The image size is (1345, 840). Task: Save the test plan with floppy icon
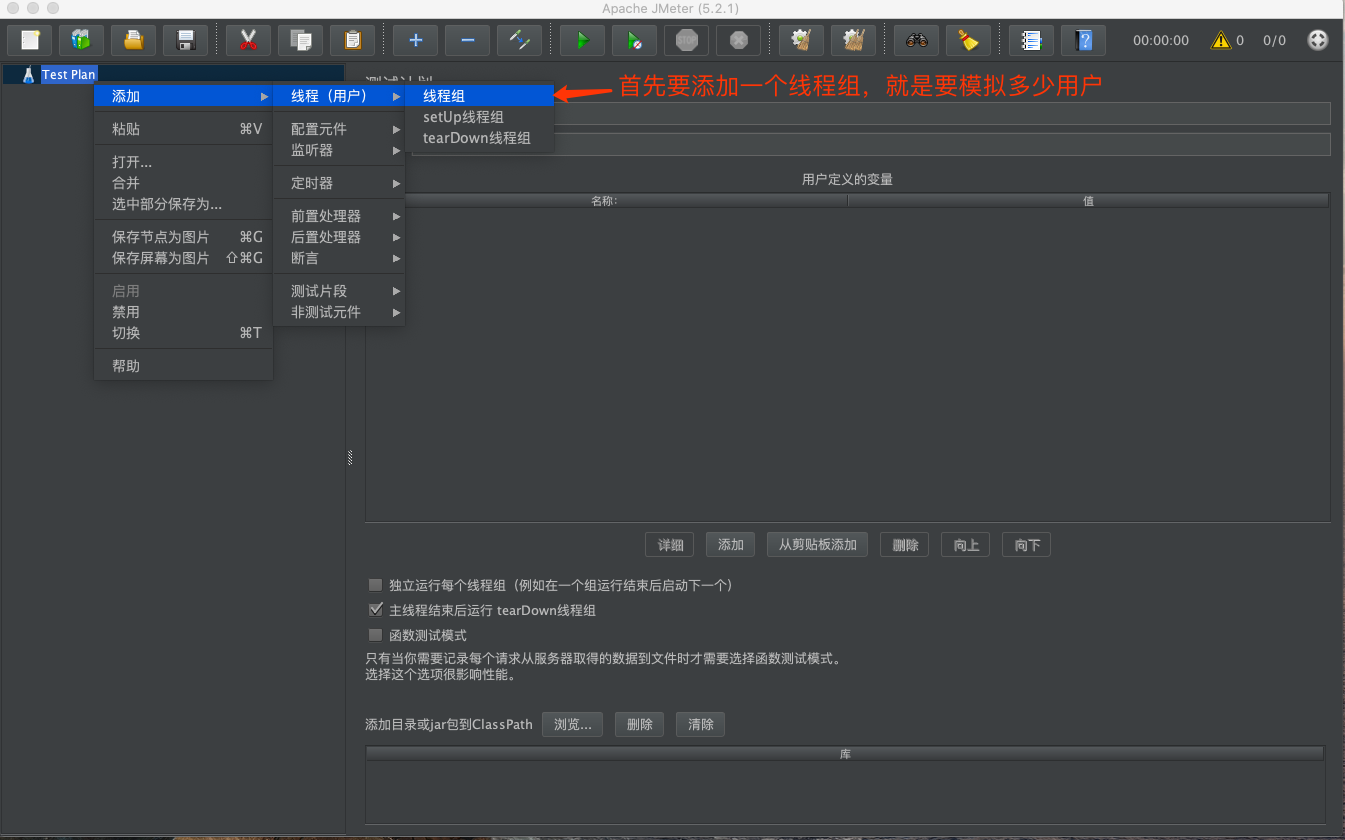click(186, 41)
